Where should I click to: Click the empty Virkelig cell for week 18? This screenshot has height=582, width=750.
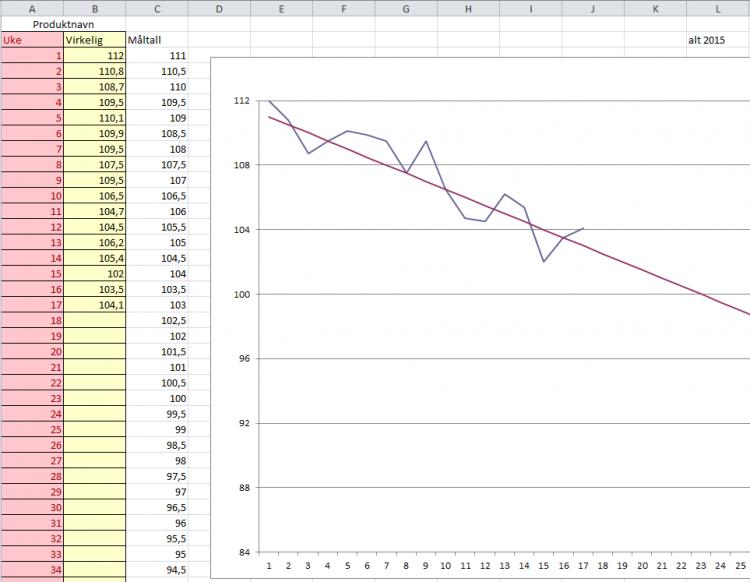pos(95,320)
